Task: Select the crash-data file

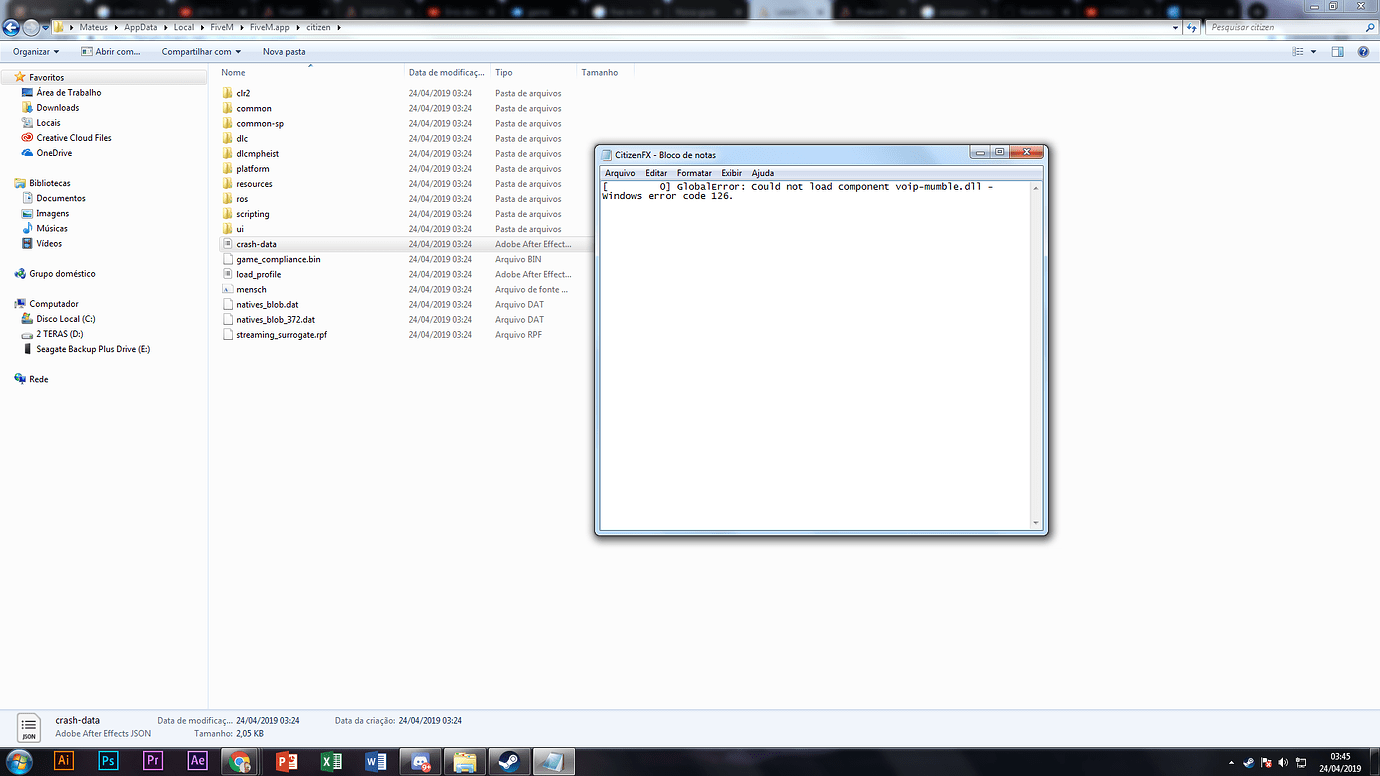Action: (258, 243)
